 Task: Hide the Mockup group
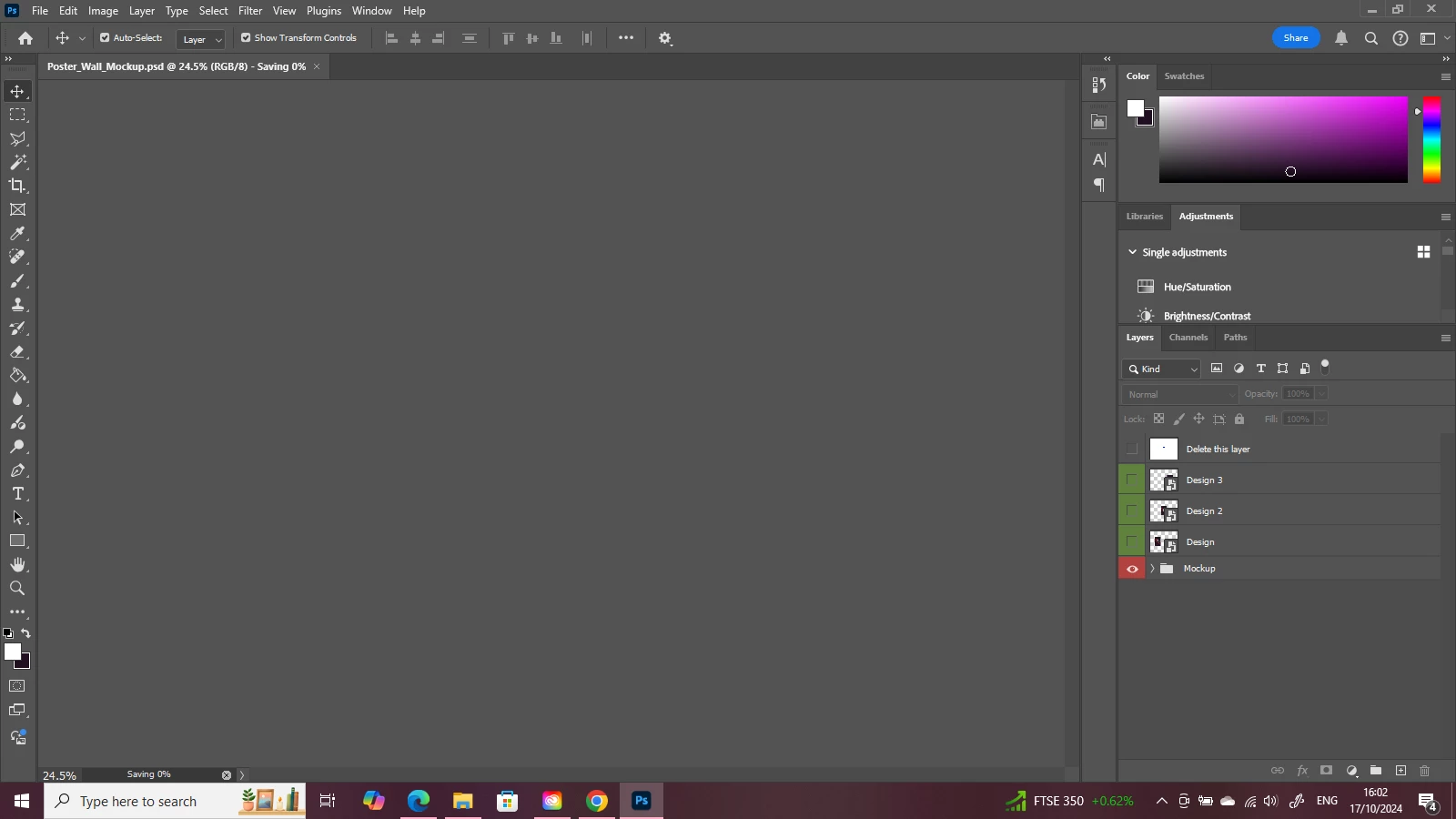pyautogui.click(x=1132, y=569)
